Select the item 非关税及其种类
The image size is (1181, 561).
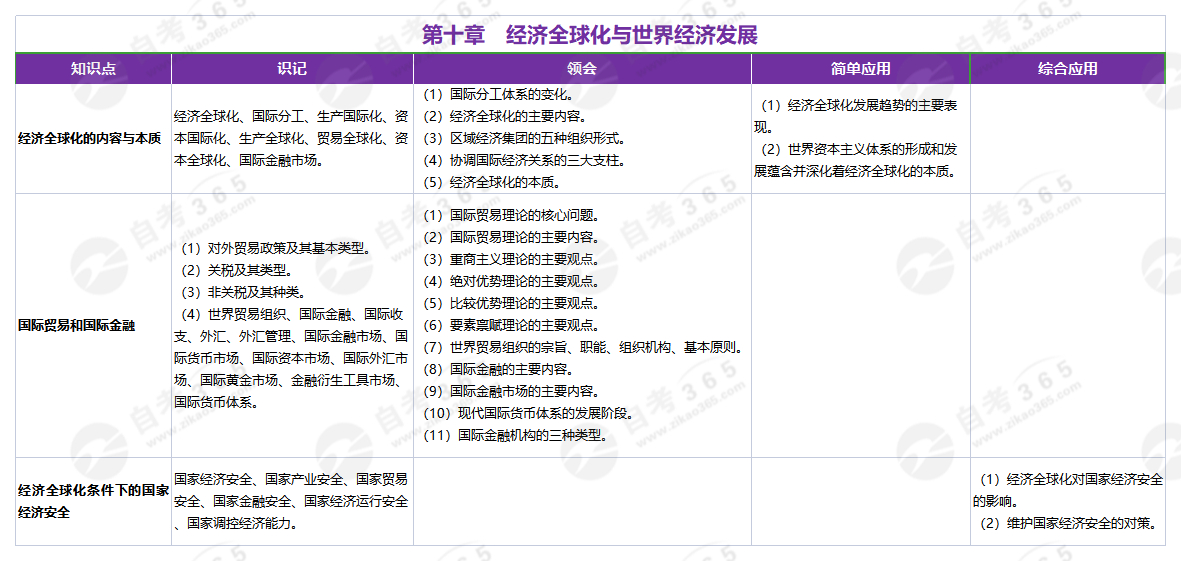tap(241, 292)
